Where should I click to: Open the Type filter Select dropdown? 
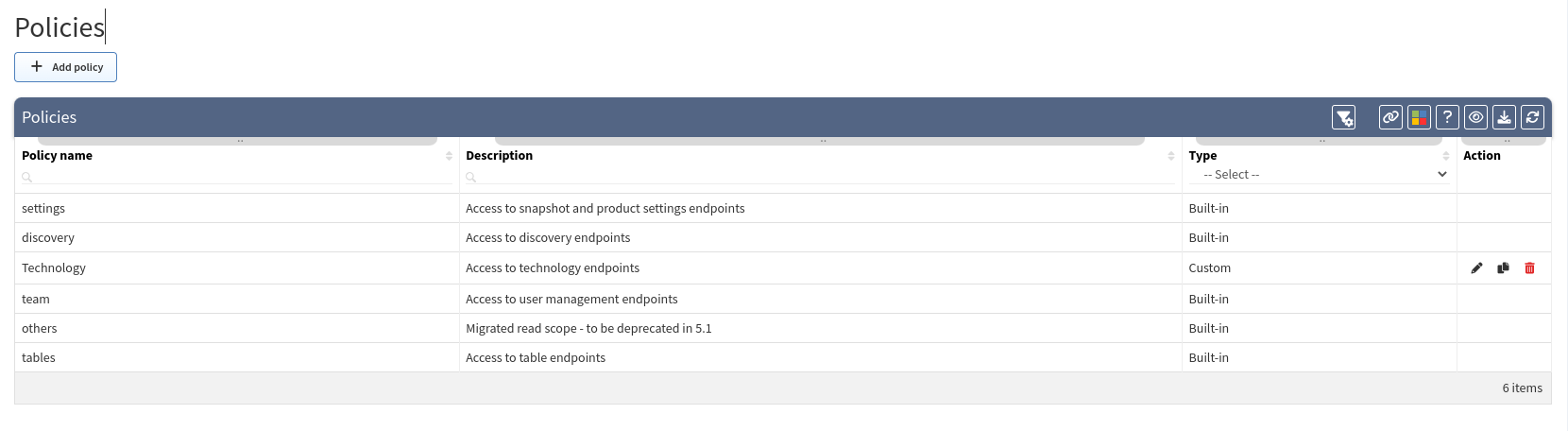1323,175
